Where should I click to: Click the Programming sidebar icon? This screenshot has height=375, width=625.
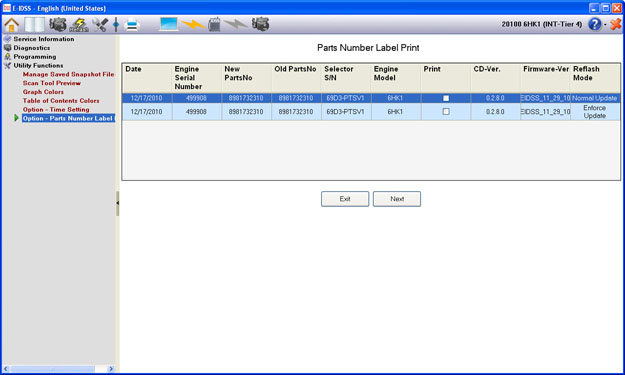[x=7, y=57]
